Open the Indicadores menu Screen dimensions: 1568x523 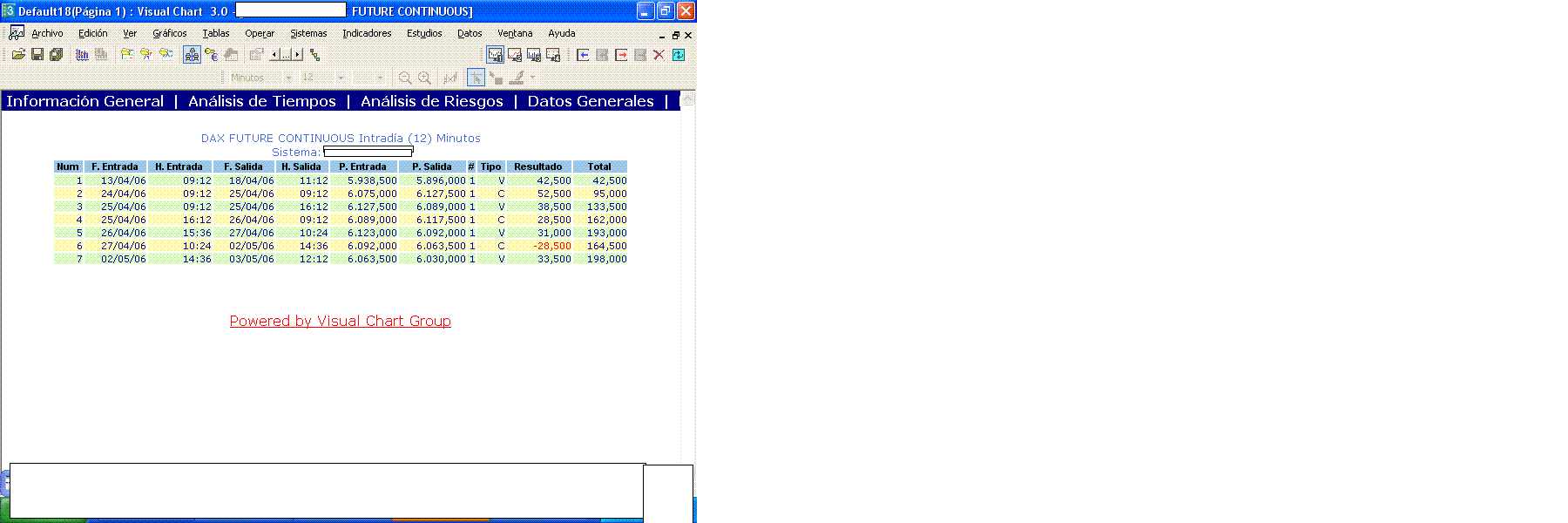tap(367, 33)
